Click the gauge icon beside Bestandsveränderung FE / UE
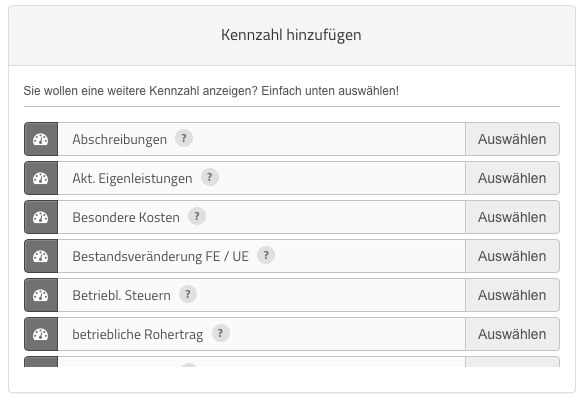This screenshot has width=584, height=401. pyautogui.click(x=41, y=256)
